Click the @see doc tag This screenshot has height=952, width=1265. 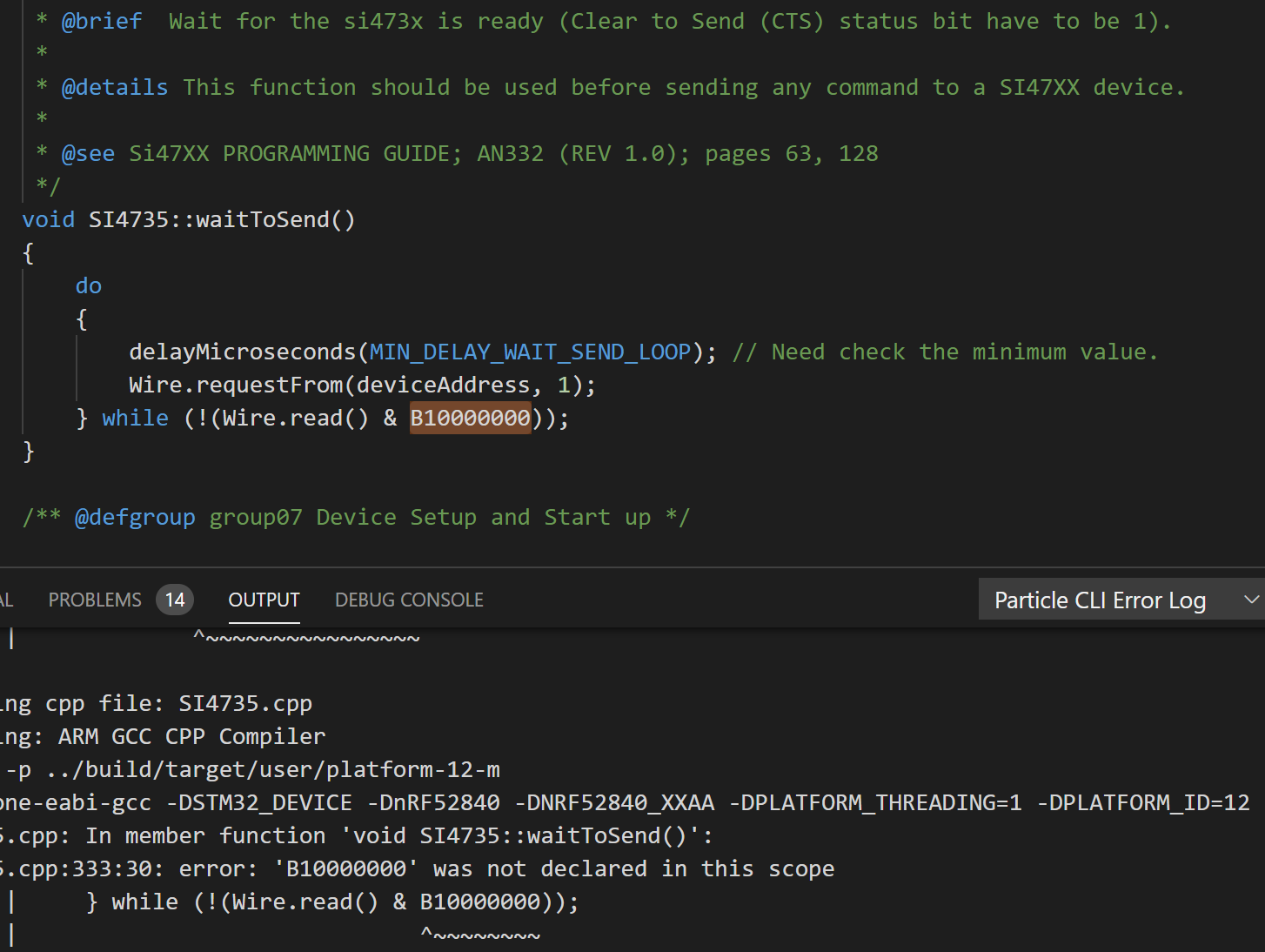pyautogui.click(x=88, y=153)
